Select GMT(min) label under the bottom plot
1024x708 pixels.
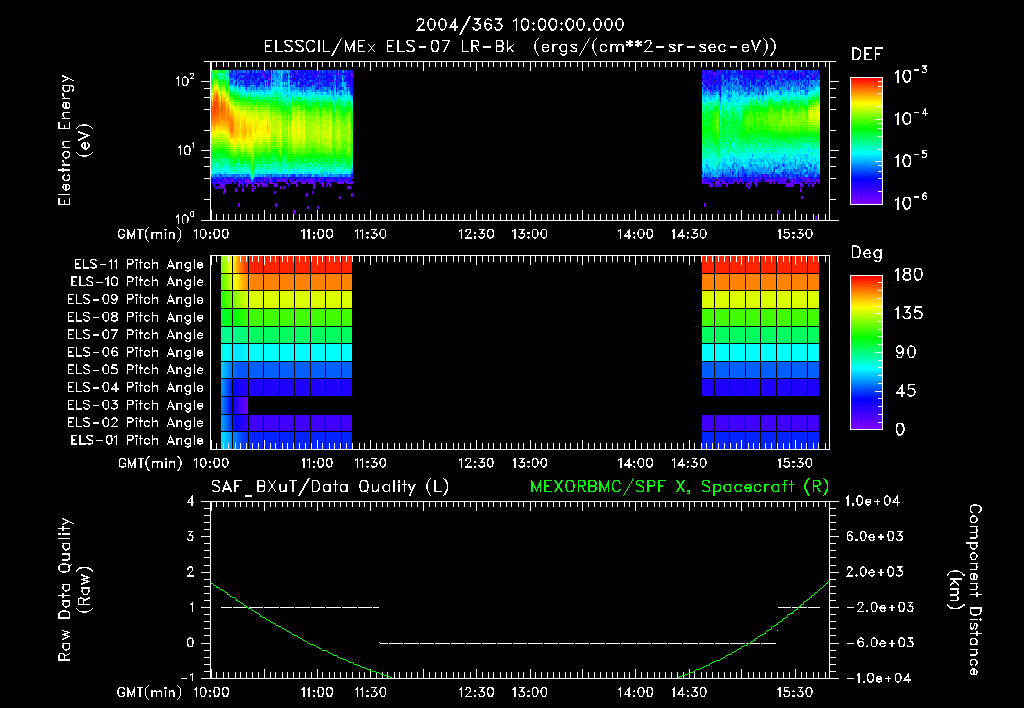pyautogui.click(x=150, y=693)
